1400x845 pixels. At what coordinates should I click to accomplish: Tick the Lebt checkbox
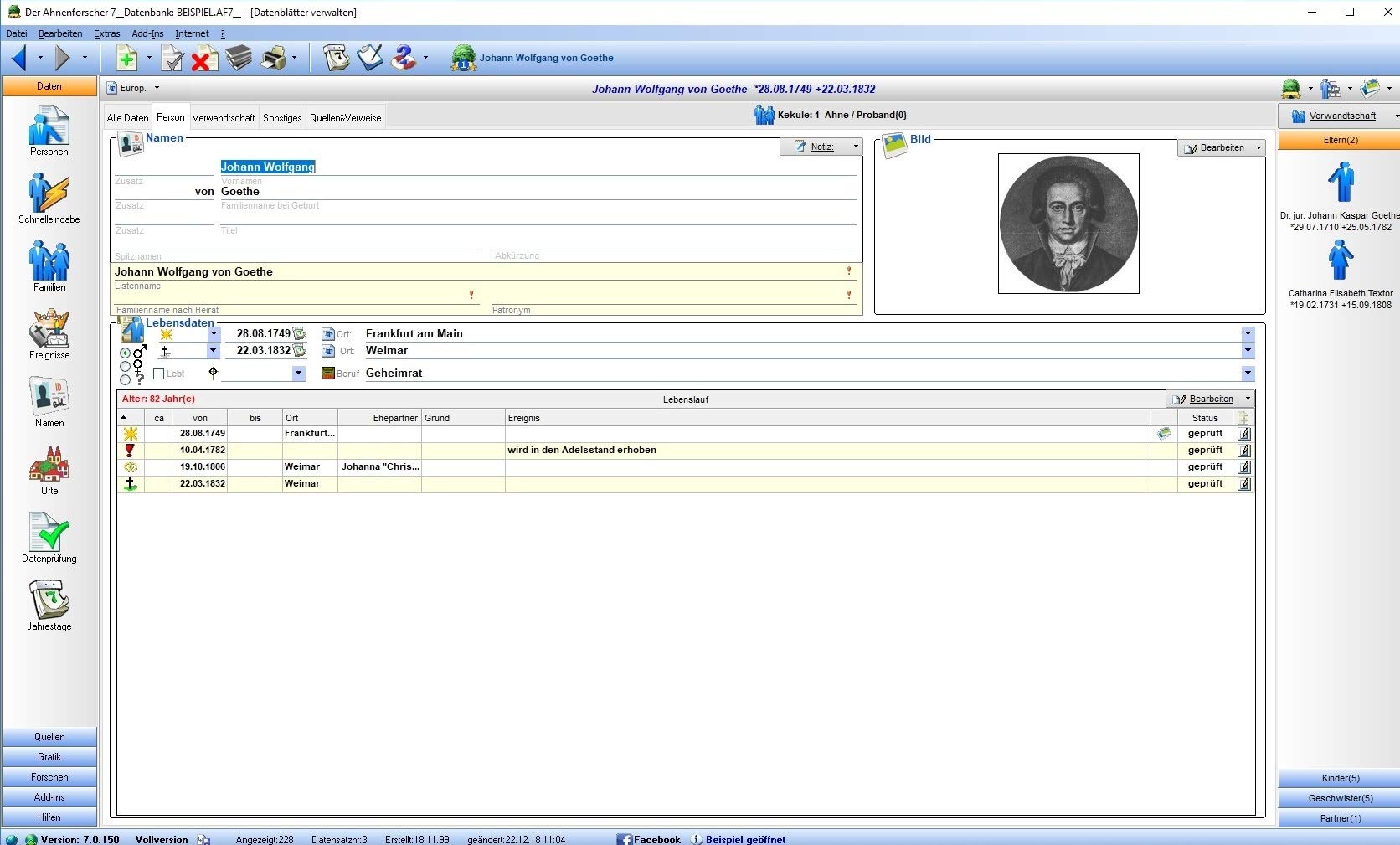(x=159, y=374)
